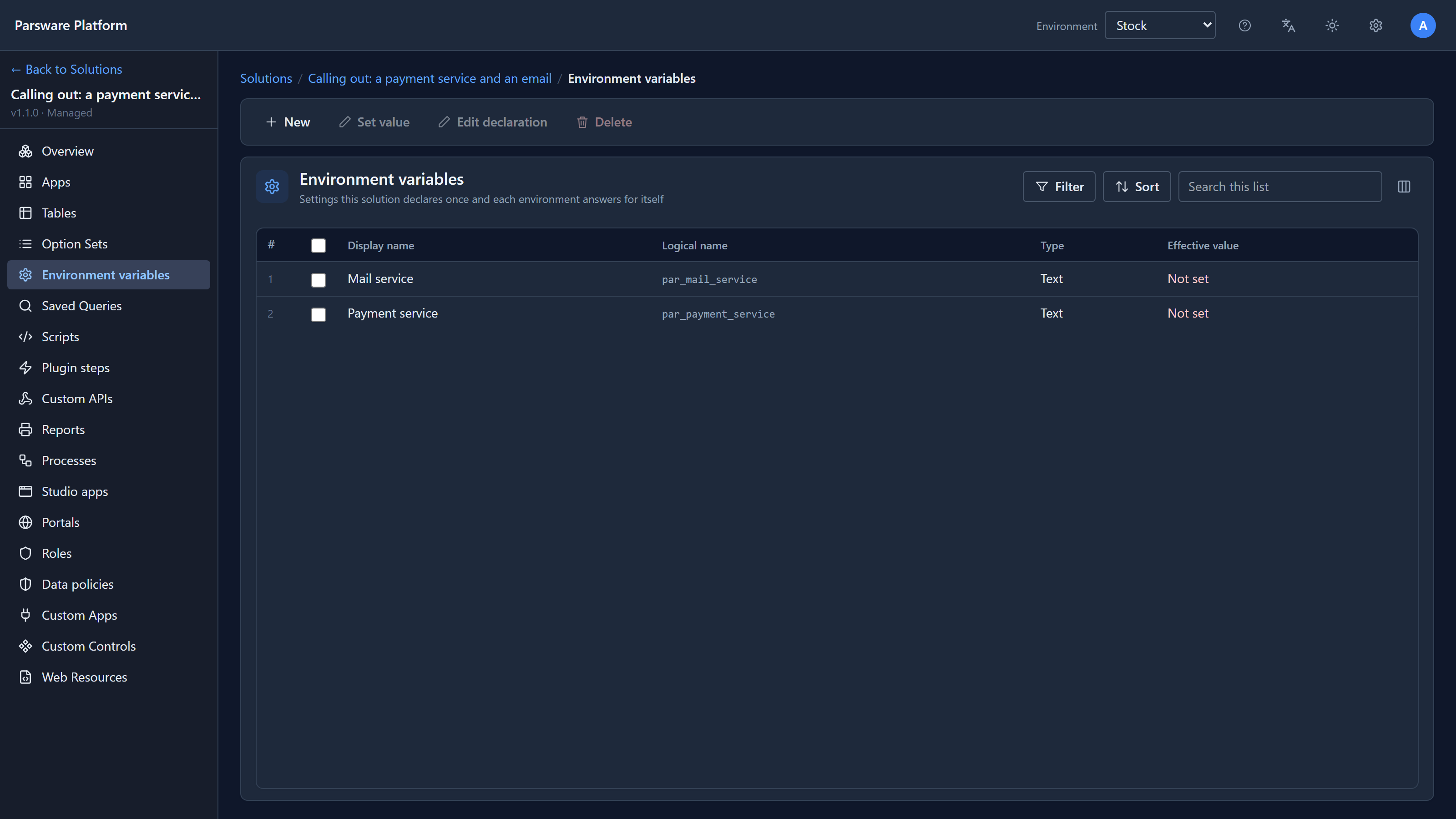1456x819 pixels.
Task: Toggle the select-all header checkbox
Action: click(318, 245)
